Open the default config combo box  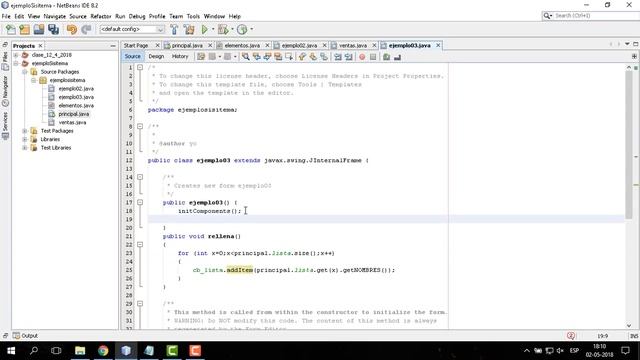(132, 29)
